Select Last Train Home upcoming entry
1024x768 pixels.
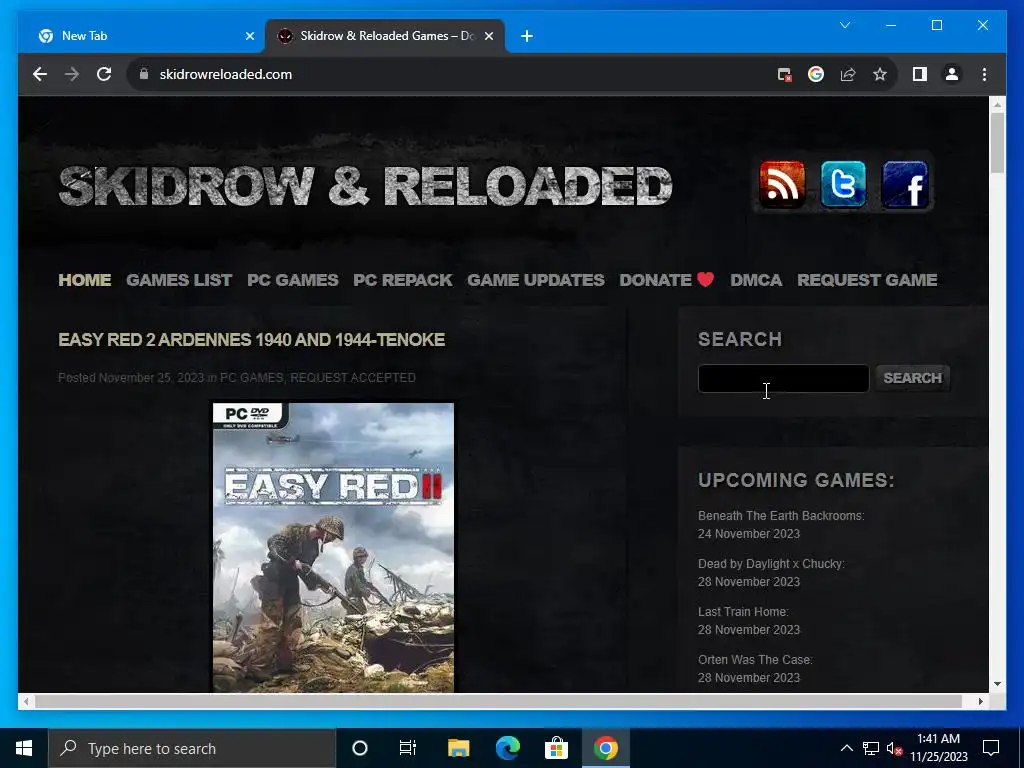click(749, 620)
